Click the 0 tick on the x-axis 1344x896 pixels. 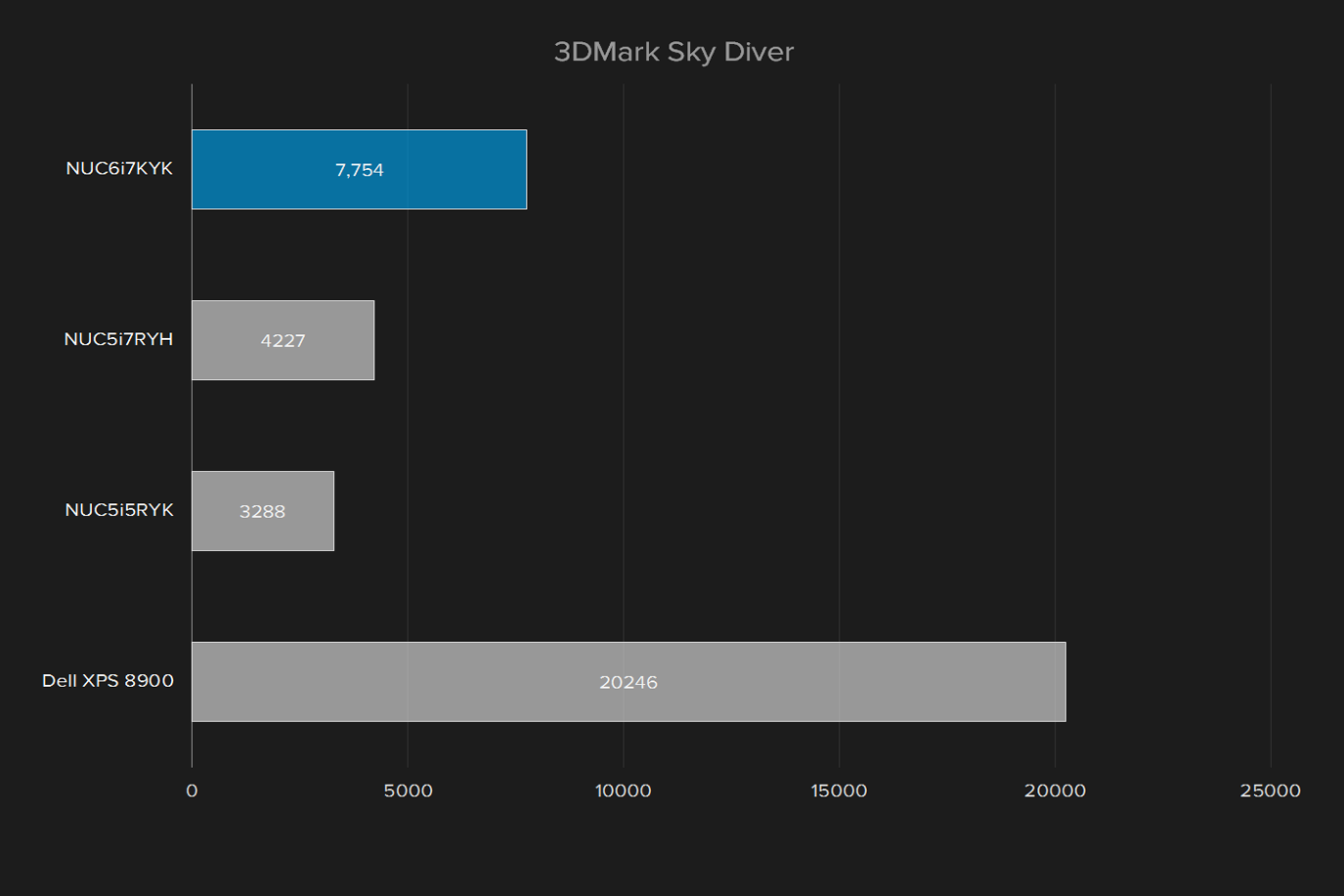(192, 790)
